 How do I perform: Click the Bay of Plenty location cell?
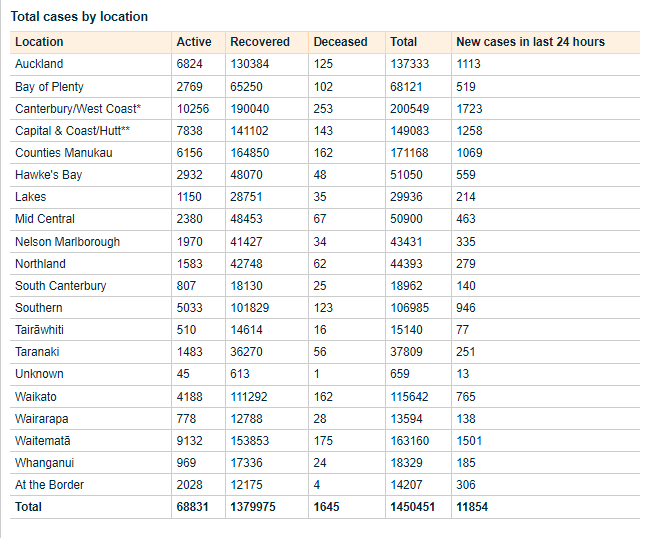pyautogui.click(x=49, y=87)
